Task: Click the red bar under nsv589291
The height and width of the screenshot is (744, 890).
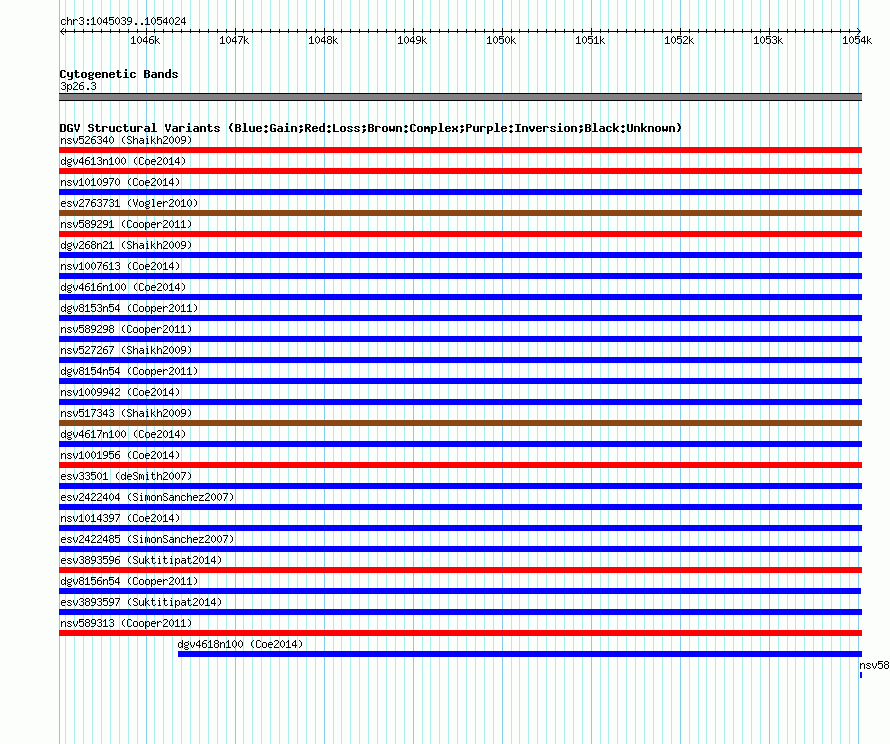Action: (460, 234)
